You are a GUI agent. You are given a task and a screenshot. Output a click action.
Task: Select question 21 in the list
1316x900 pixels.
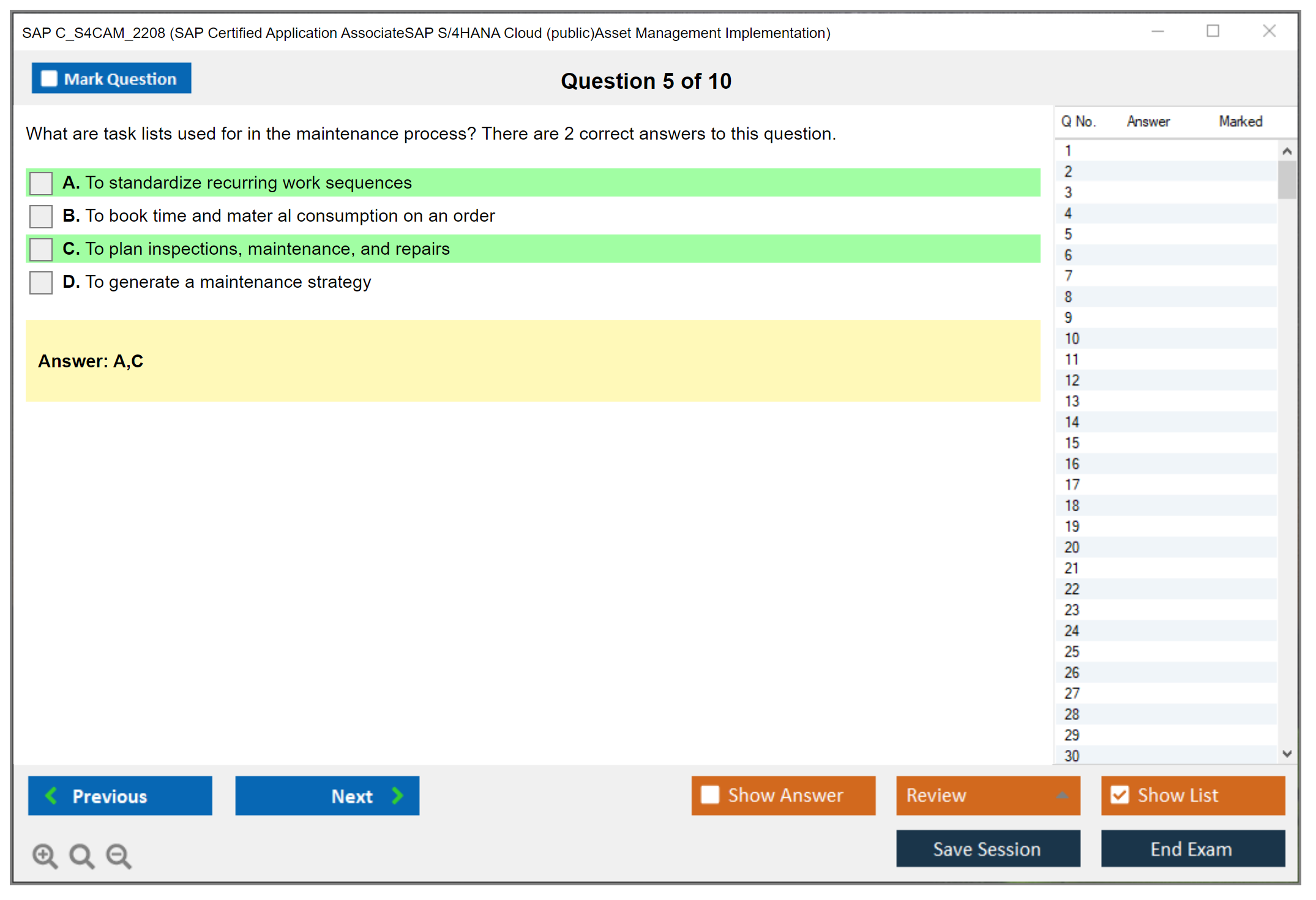click(x=1072, y=568)
